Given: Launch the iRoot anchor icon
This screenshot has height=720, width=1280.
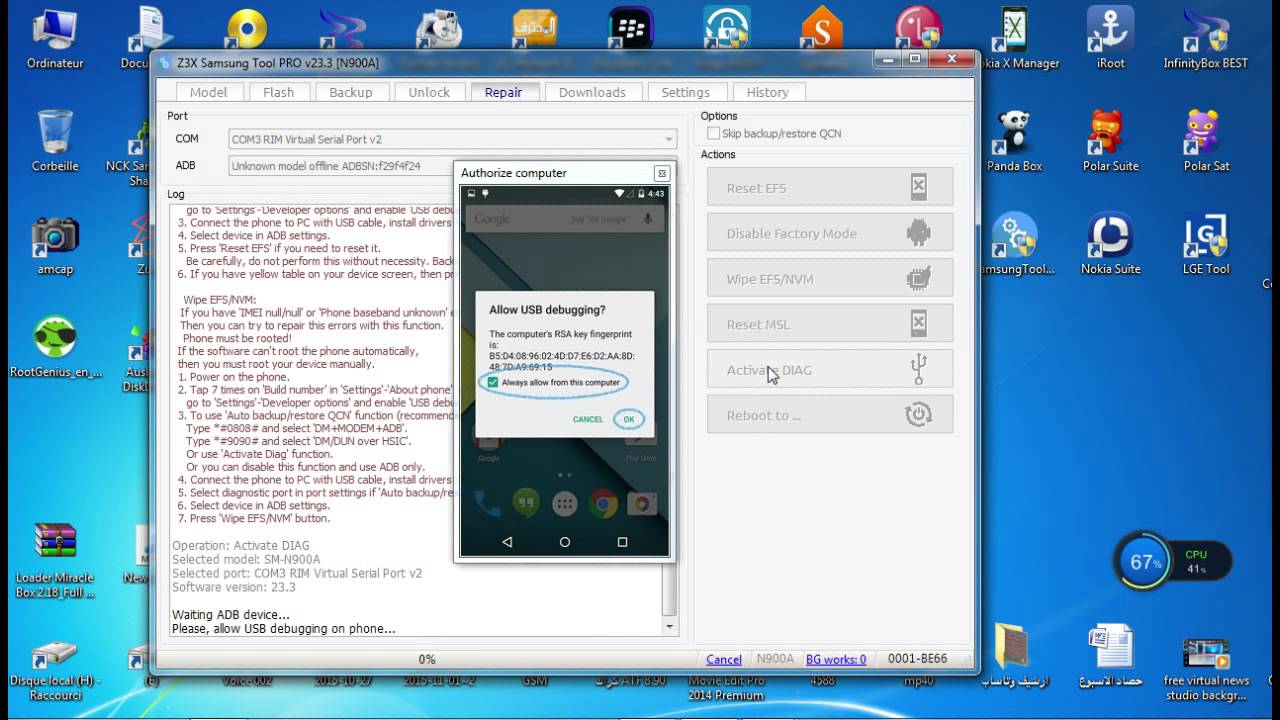Looking at the screenshot, I should pos(1110,36).
